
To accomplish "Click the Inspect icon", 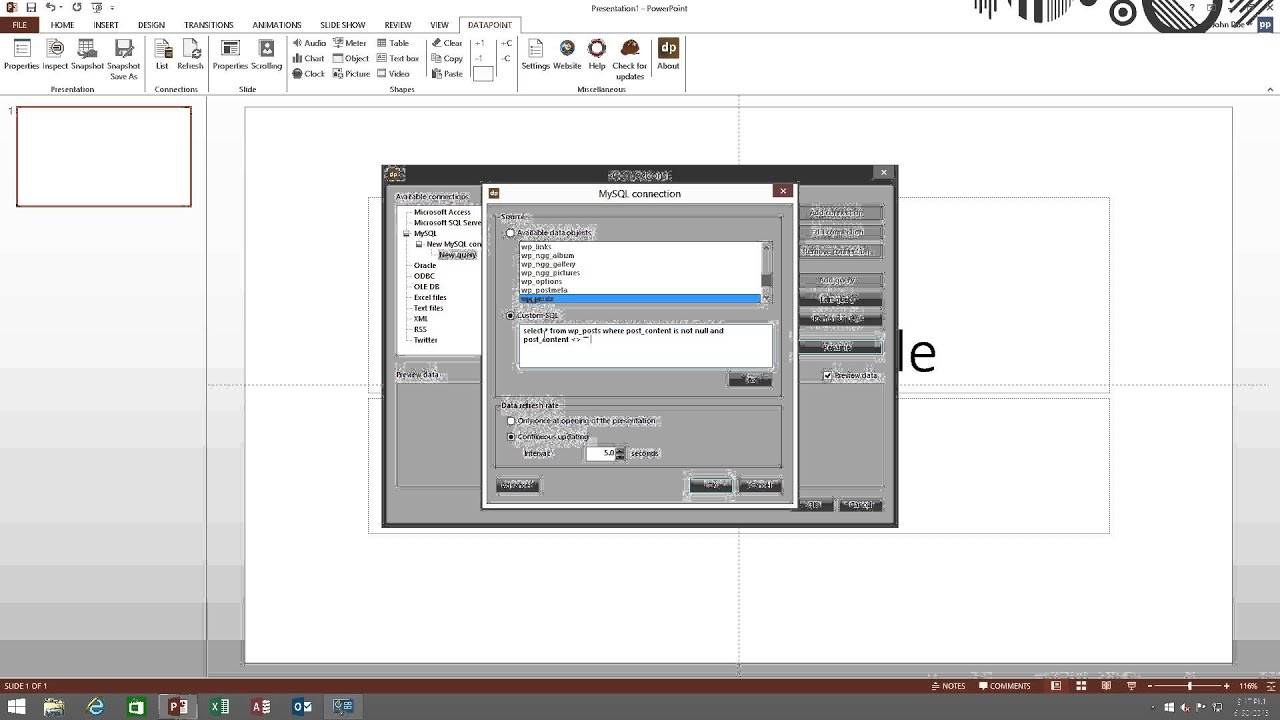I will pyautogui.click(x=55, y=56).
